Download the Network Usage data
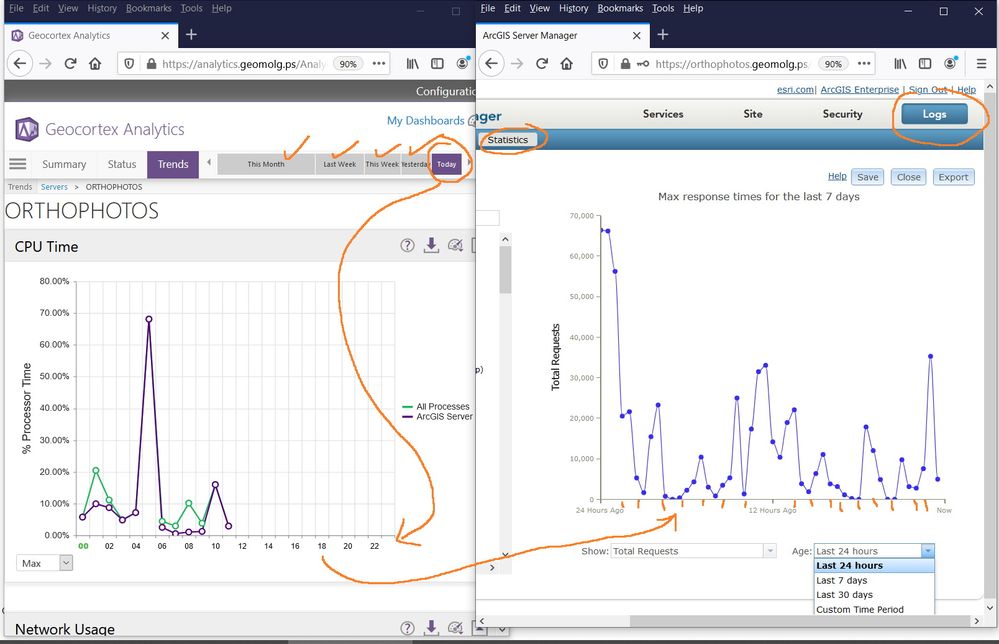The width and height of the screenshot is (999, 644). click(431, 627)
